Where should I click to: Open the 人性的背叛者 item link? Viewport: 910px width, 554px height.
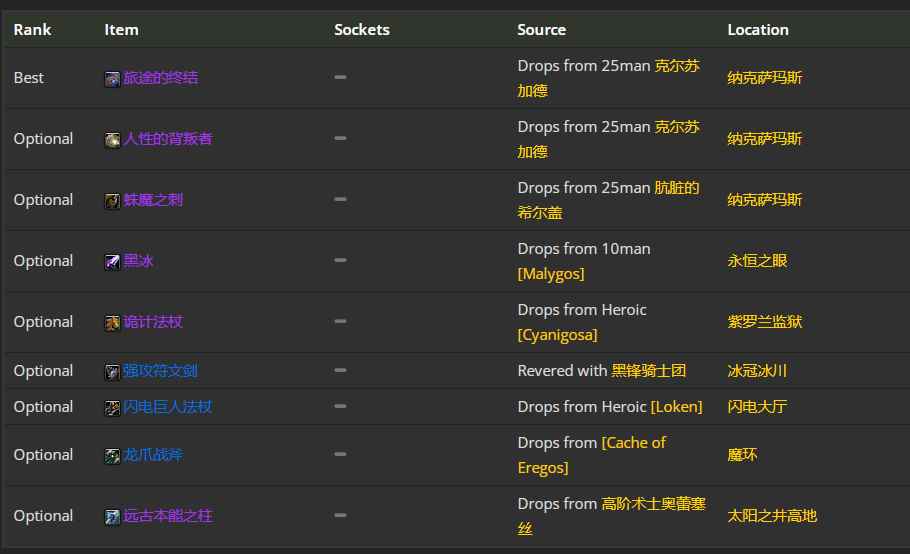pyautogui.click(x=168, y=139)
